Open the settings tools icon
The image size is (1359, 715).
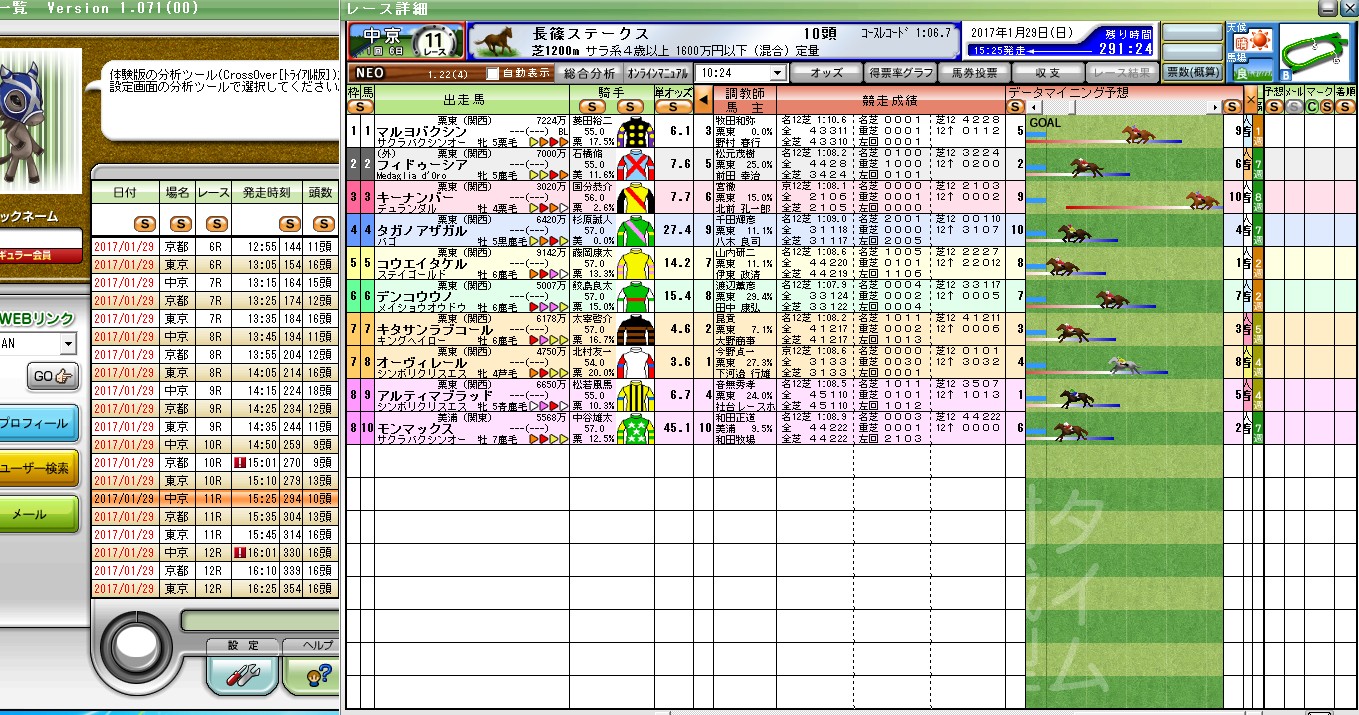click(242, 674)
